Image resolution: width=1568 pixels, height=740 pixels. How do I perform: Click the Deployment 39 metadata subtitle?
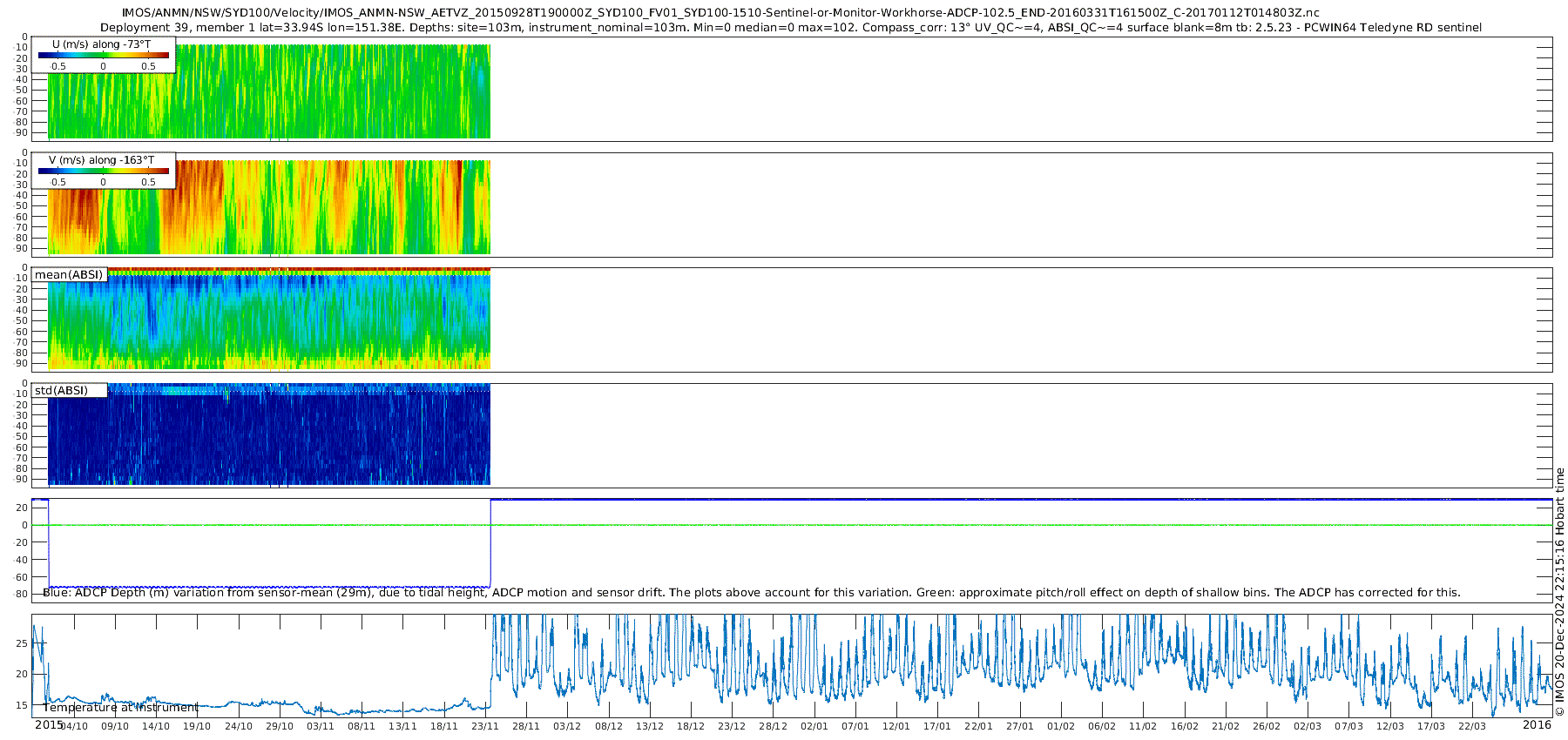pyautogui.click(x=790, y=28)
